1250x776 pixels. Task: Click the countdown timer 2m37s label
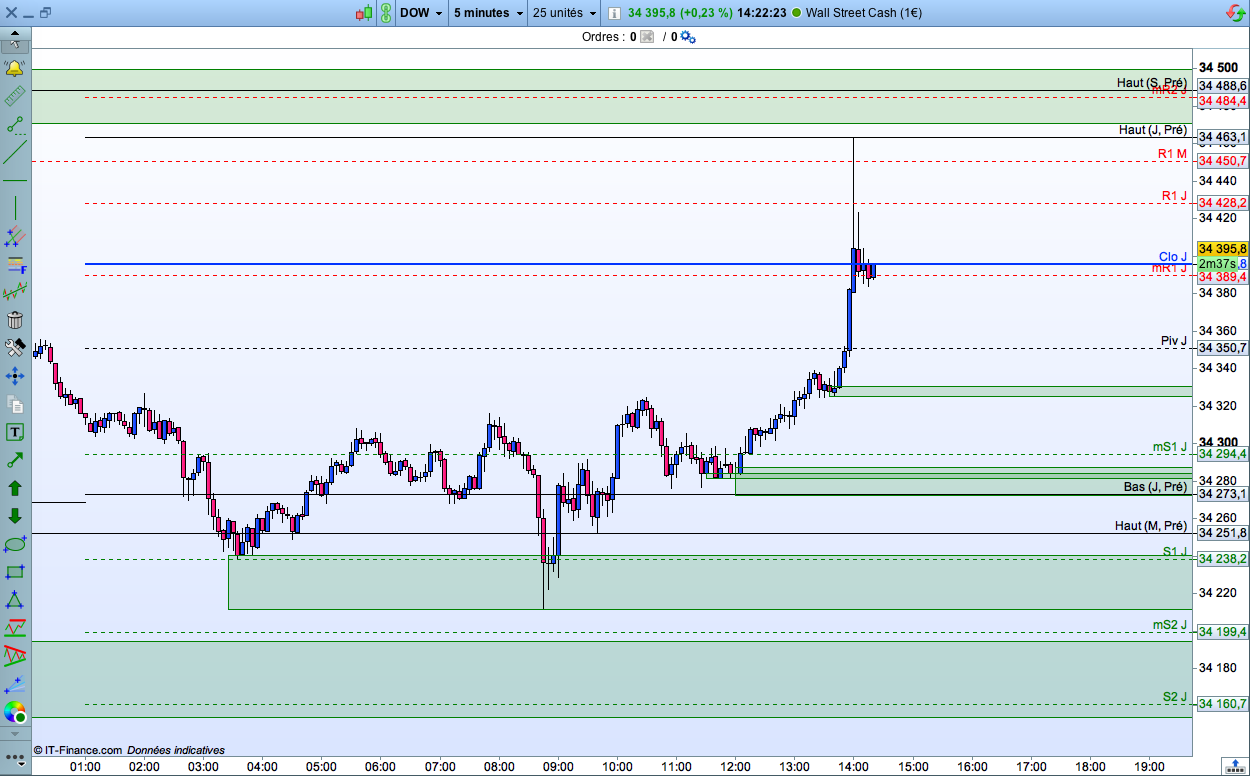(x=1217, y=263)
